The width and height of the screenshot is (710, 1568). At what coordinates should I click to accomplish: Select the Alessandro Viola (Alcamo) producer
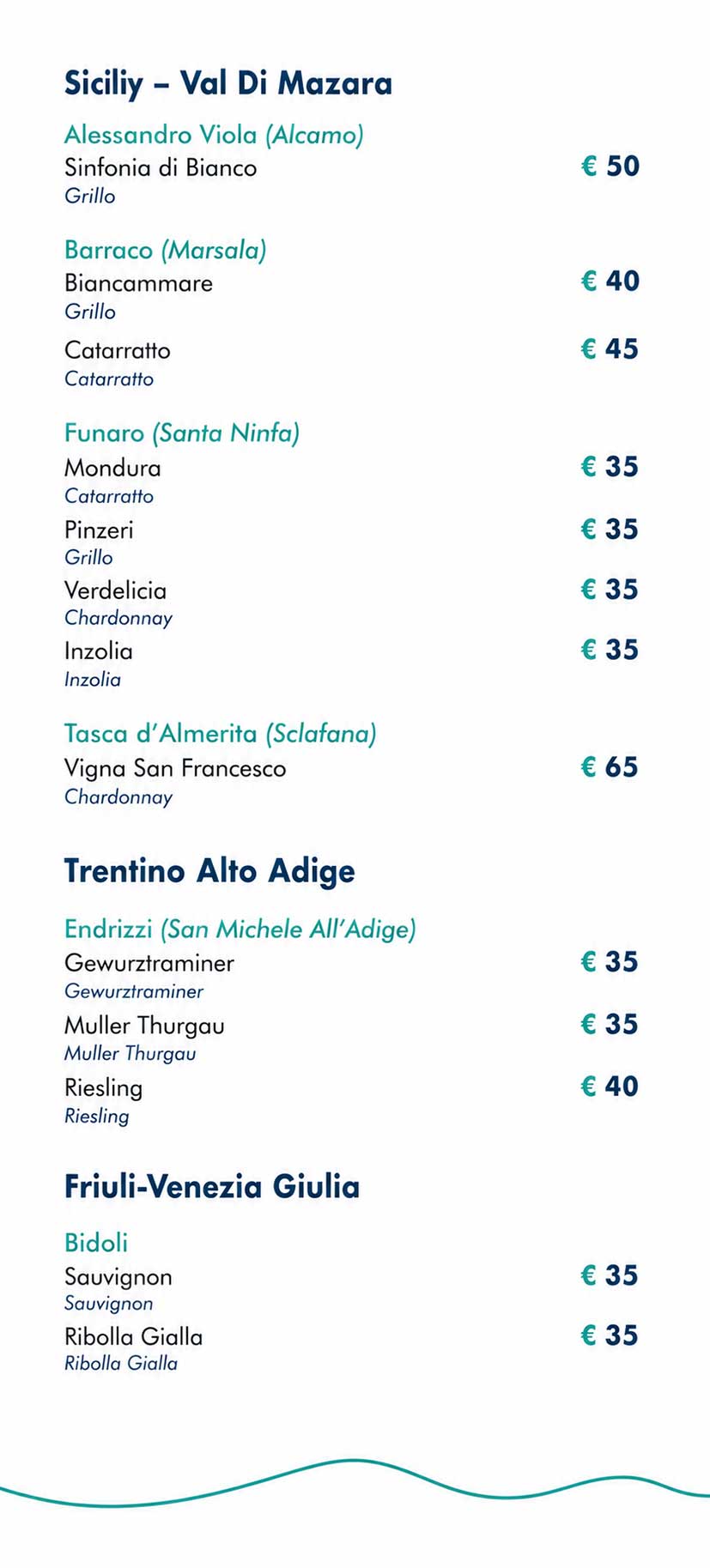(214, 135)
